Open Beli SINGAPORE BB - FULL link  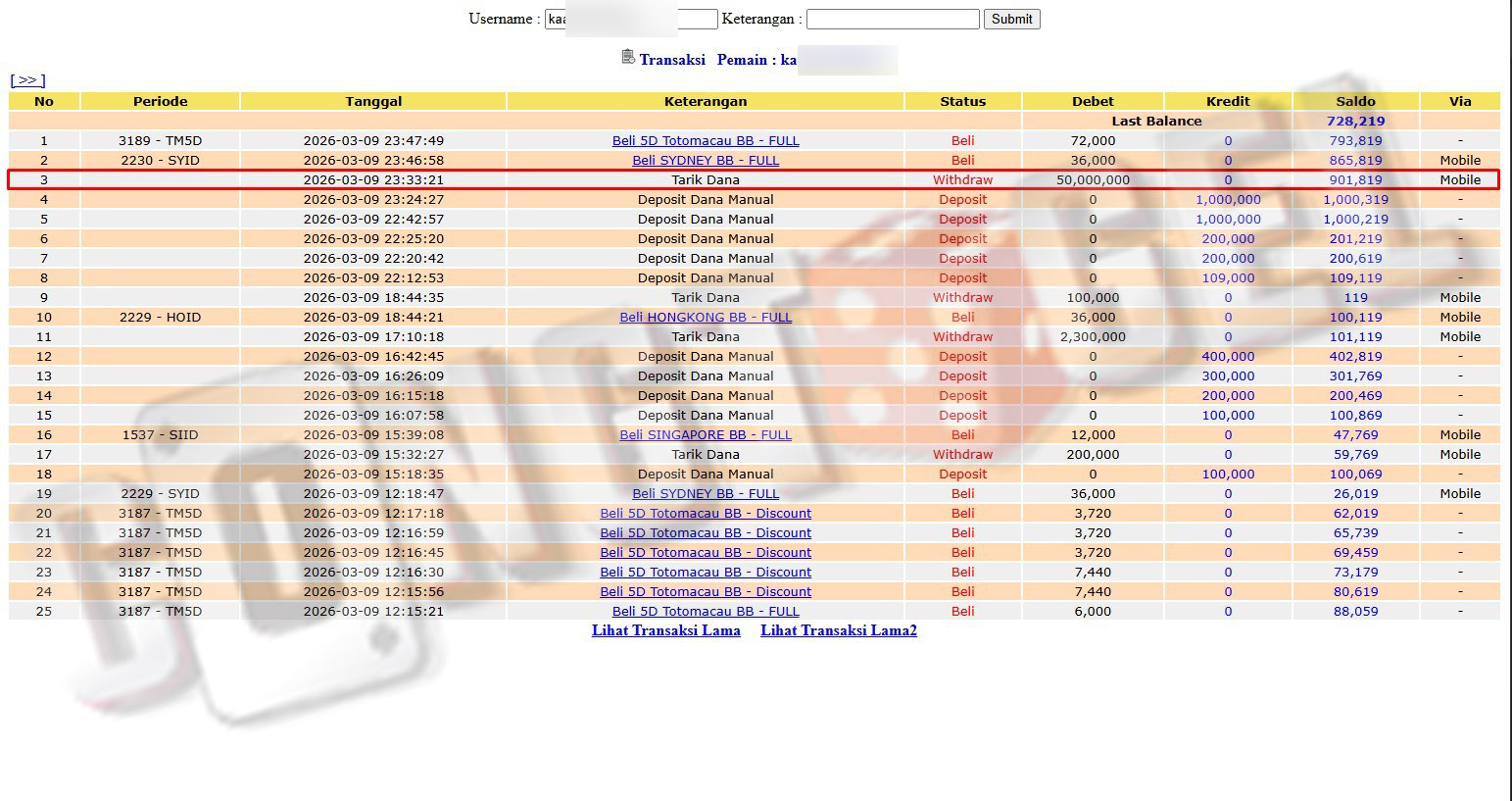(x=706, y=435)
